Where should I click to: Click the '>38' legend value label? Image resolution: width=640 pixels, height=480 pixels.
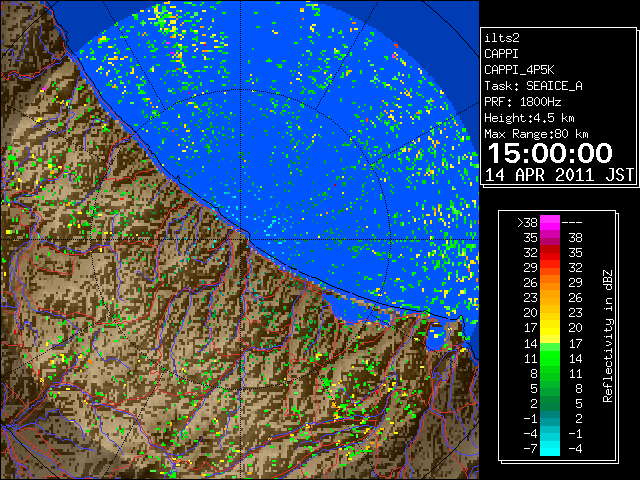527,222
